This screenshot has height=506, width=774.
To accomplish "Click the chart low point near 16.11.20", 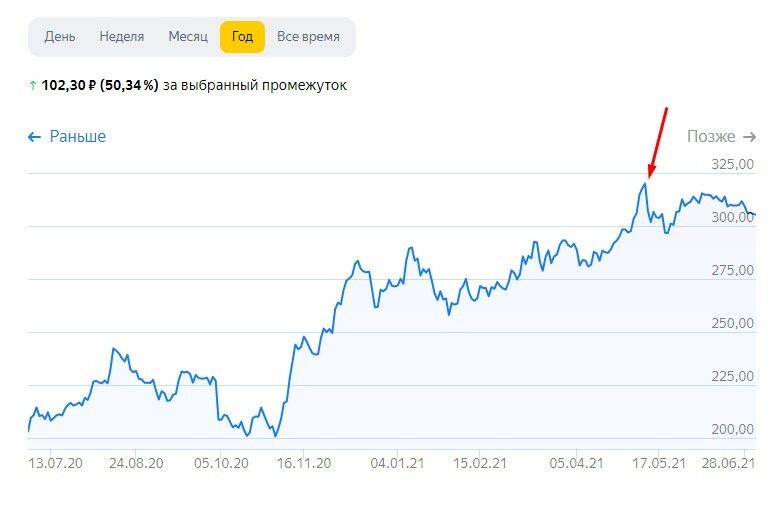I will [x=275, y=435].
